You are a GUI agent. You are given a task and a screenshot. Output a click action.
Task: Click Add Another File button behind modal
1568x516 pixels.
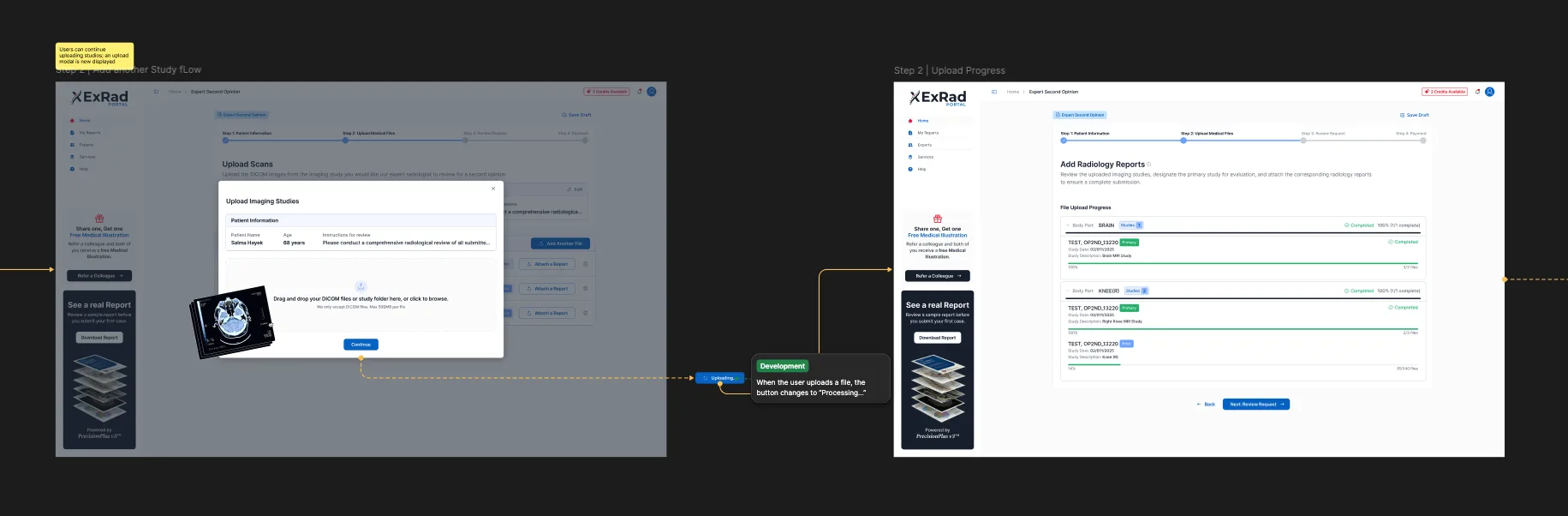point(560,243)
